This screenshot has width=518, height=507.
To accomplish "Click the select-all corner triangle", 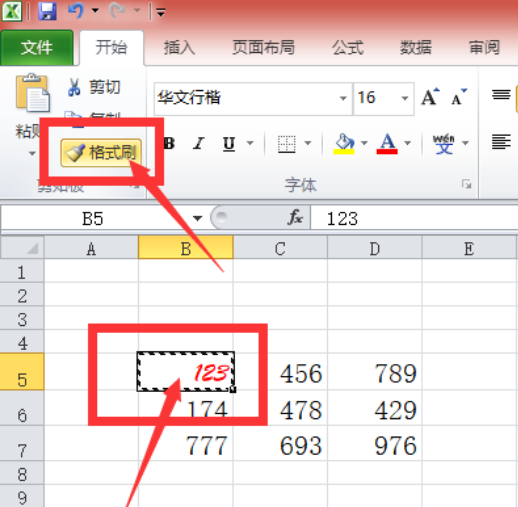I will coord(22,248).
